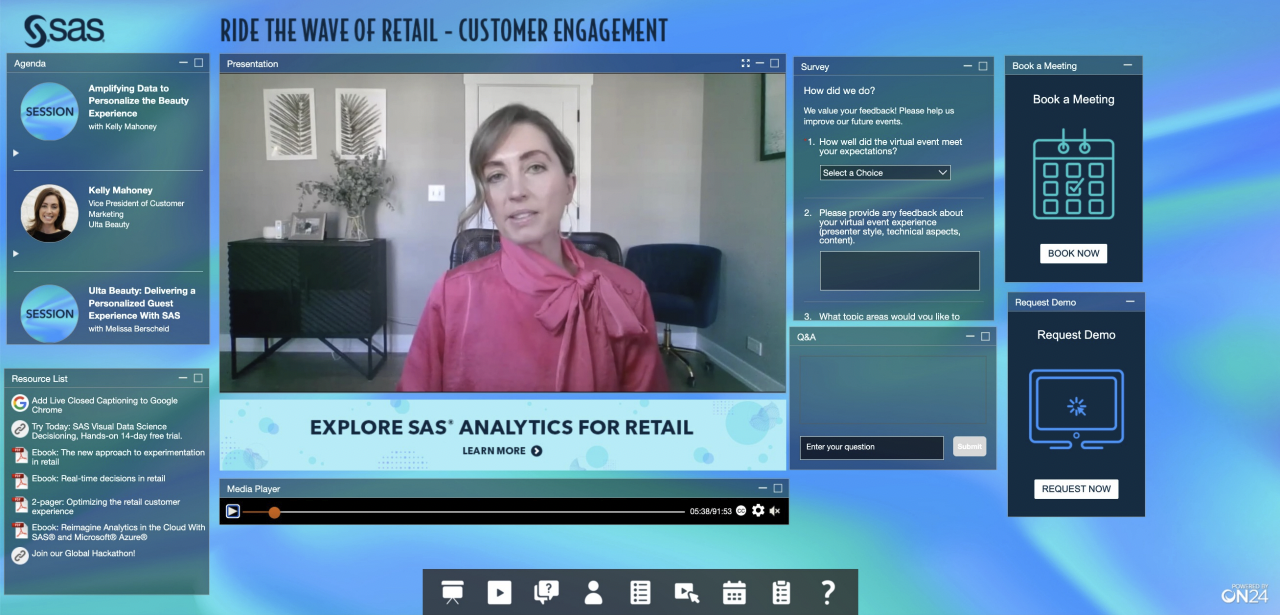The height and width of the screenshot is (615, 1280).
Task: Maximize the Resource List panel
Action: [x=198, y=378]
